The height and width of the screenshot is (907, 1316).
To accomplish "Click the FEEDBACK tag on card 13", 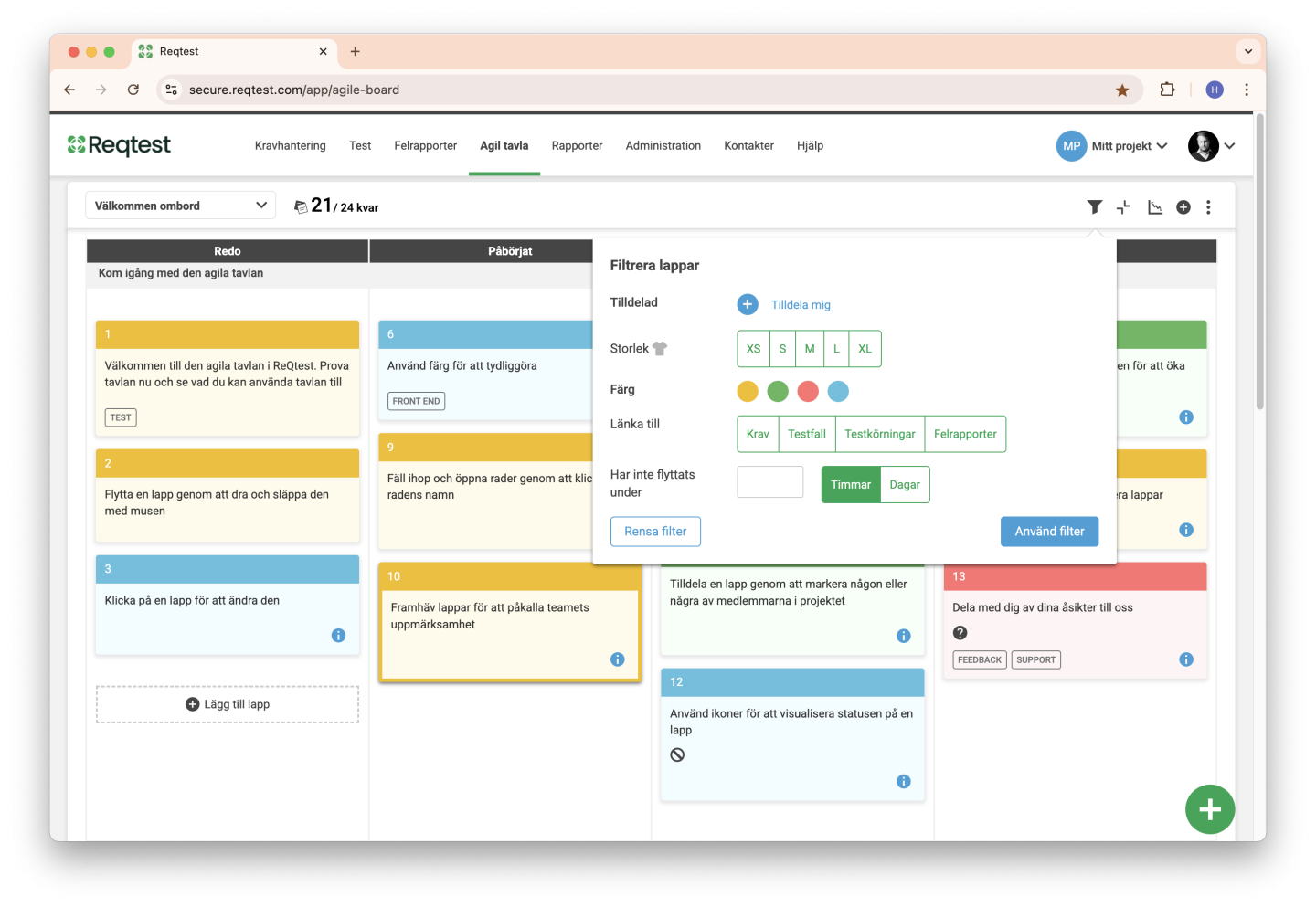I will coord(980,659).
